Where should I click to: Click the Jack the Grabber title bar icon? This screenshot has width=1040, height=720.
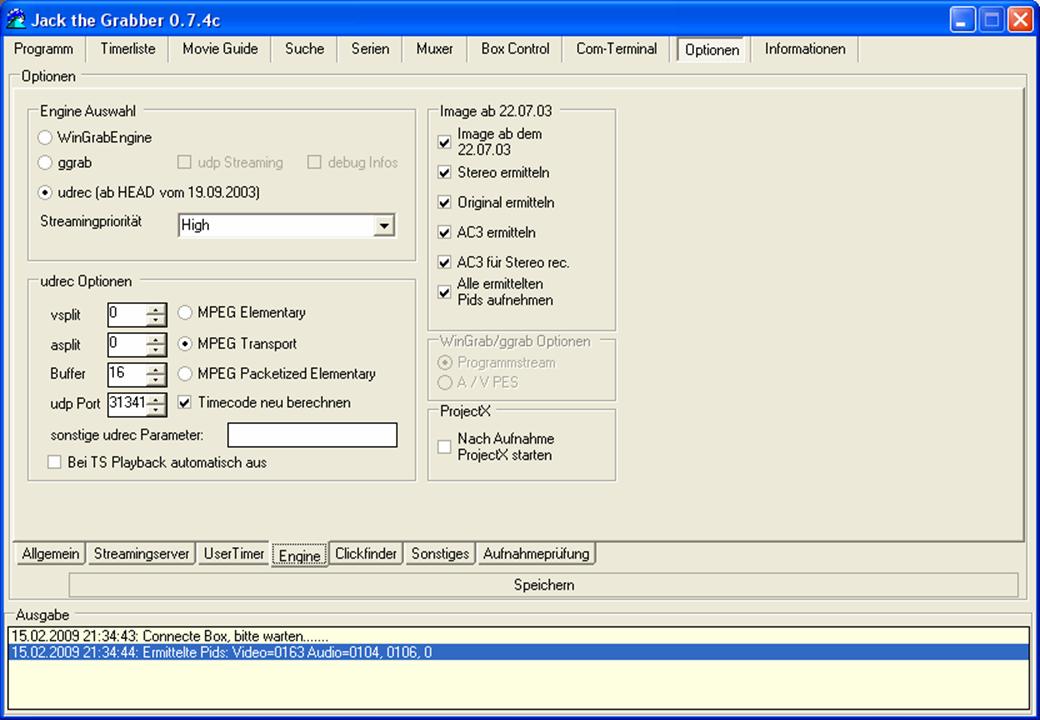point(16,19)
